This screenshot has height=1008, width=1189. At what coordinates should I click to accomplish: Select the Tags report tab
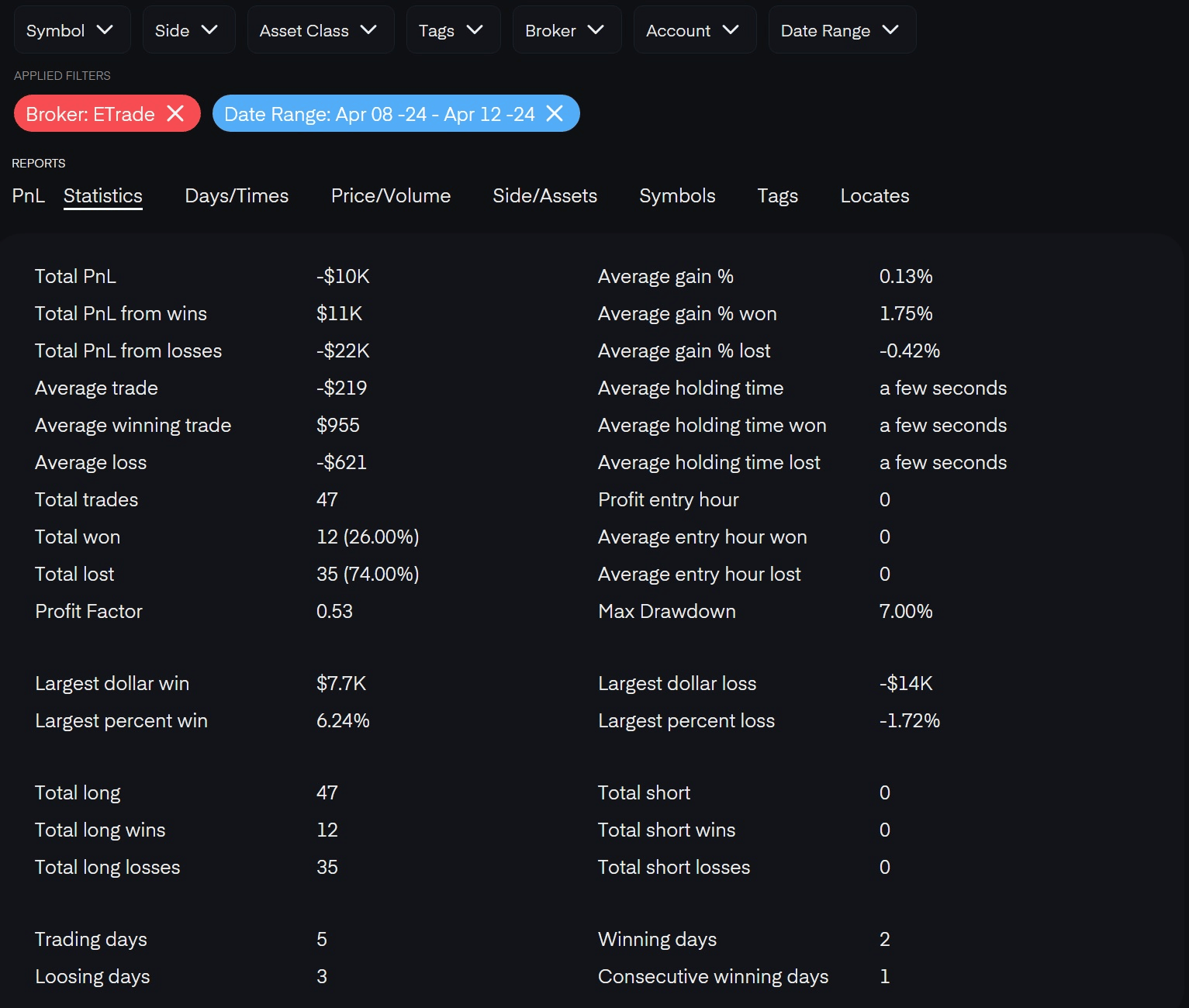777,195
